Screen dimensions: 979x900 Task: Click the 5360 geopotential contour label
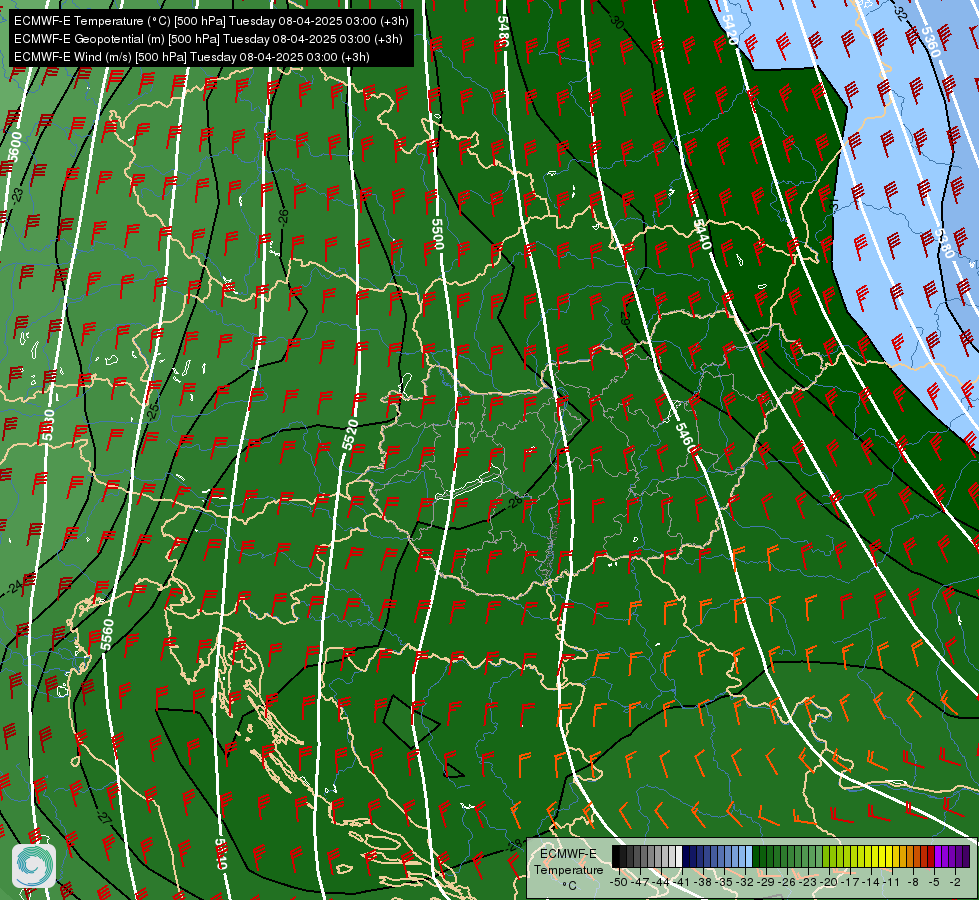tap(930, 42)
